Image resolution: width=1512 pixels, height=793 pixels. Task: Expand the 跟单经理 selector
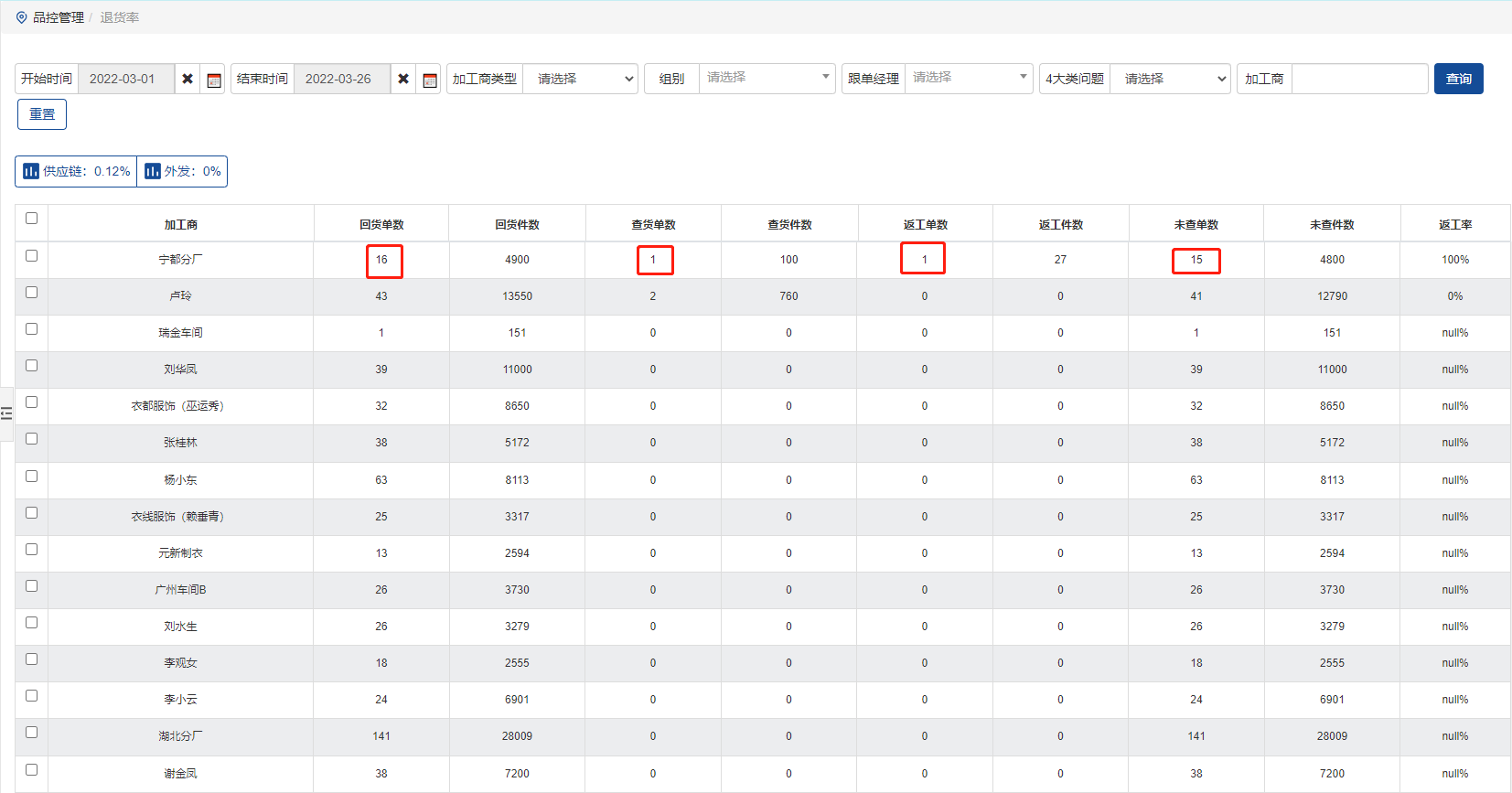pos(968,78)
